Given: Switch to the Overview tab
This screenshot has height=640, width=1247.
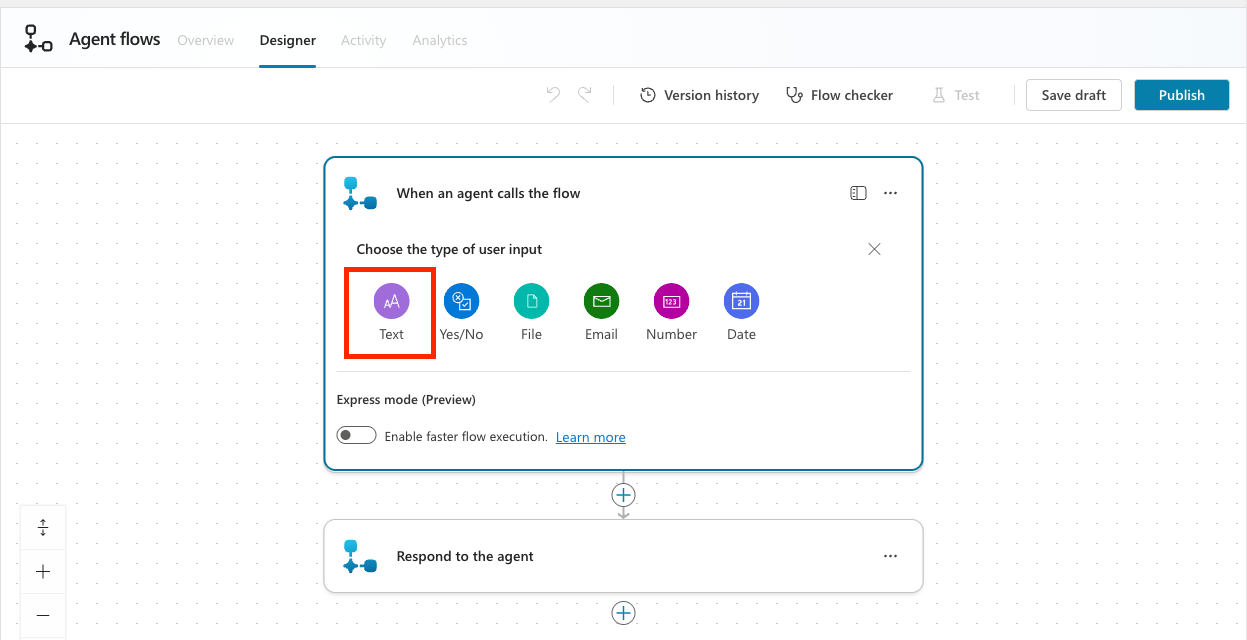Looking at the screenshot, I should [x=206, y=40].
